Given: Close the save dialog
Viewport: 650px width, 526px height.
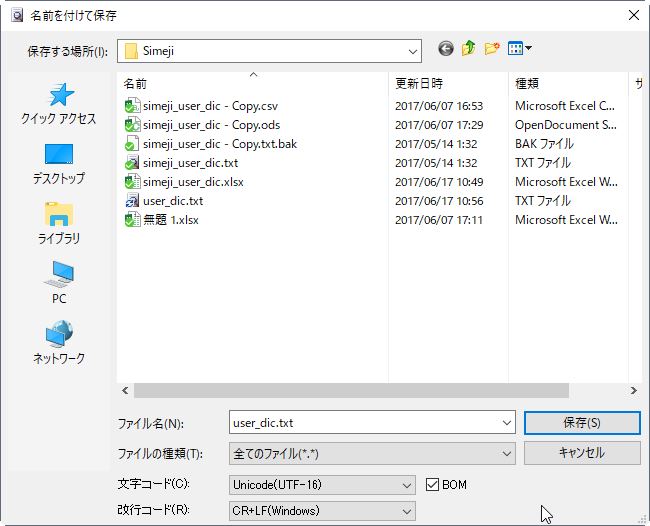Looking at the screenshot, I should click(634, 16).
